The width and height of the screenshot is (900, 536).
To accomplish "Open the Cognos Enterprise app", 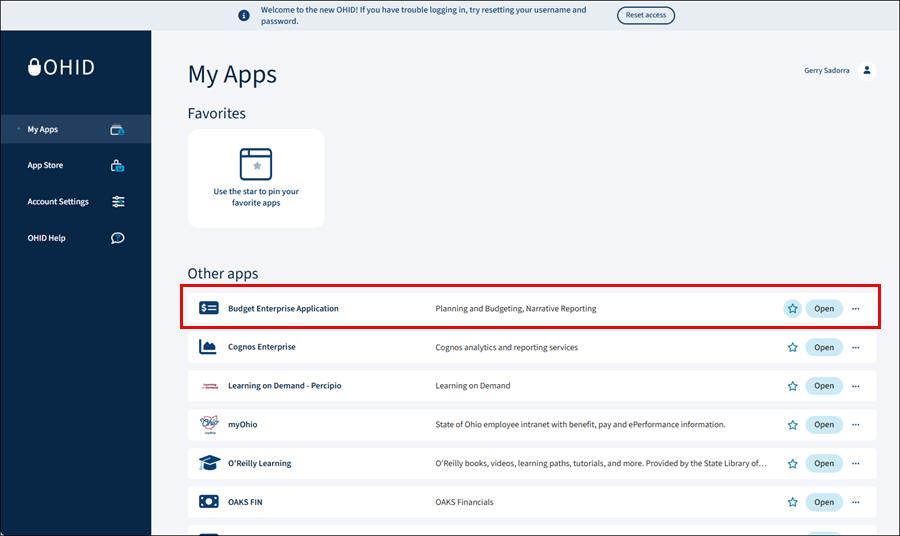I will [x=824, y=348].
